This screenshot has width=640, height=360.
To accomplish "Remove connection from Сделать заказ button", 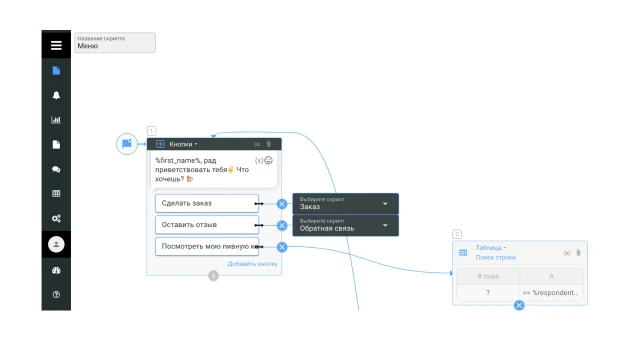I will click(282, 204).
